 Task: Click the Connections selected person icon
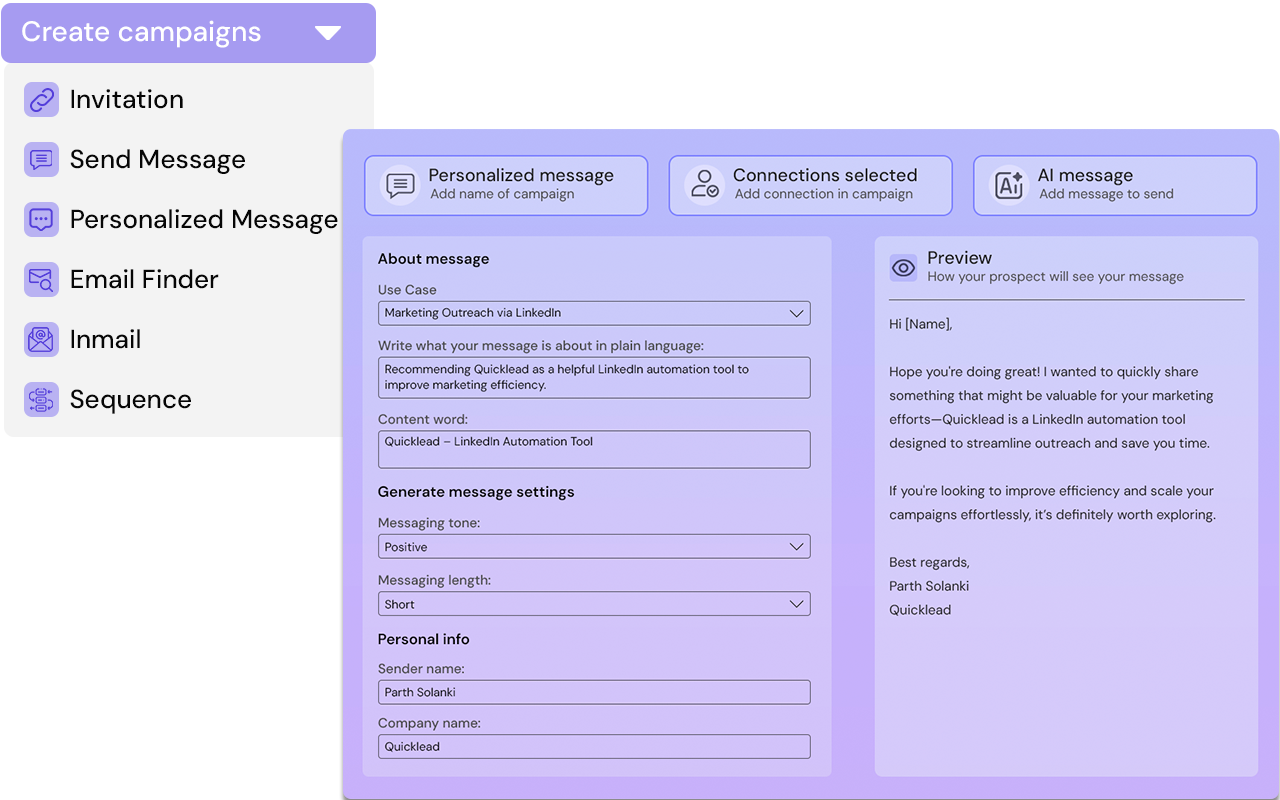pyautogui.click(x=705, y=185)
